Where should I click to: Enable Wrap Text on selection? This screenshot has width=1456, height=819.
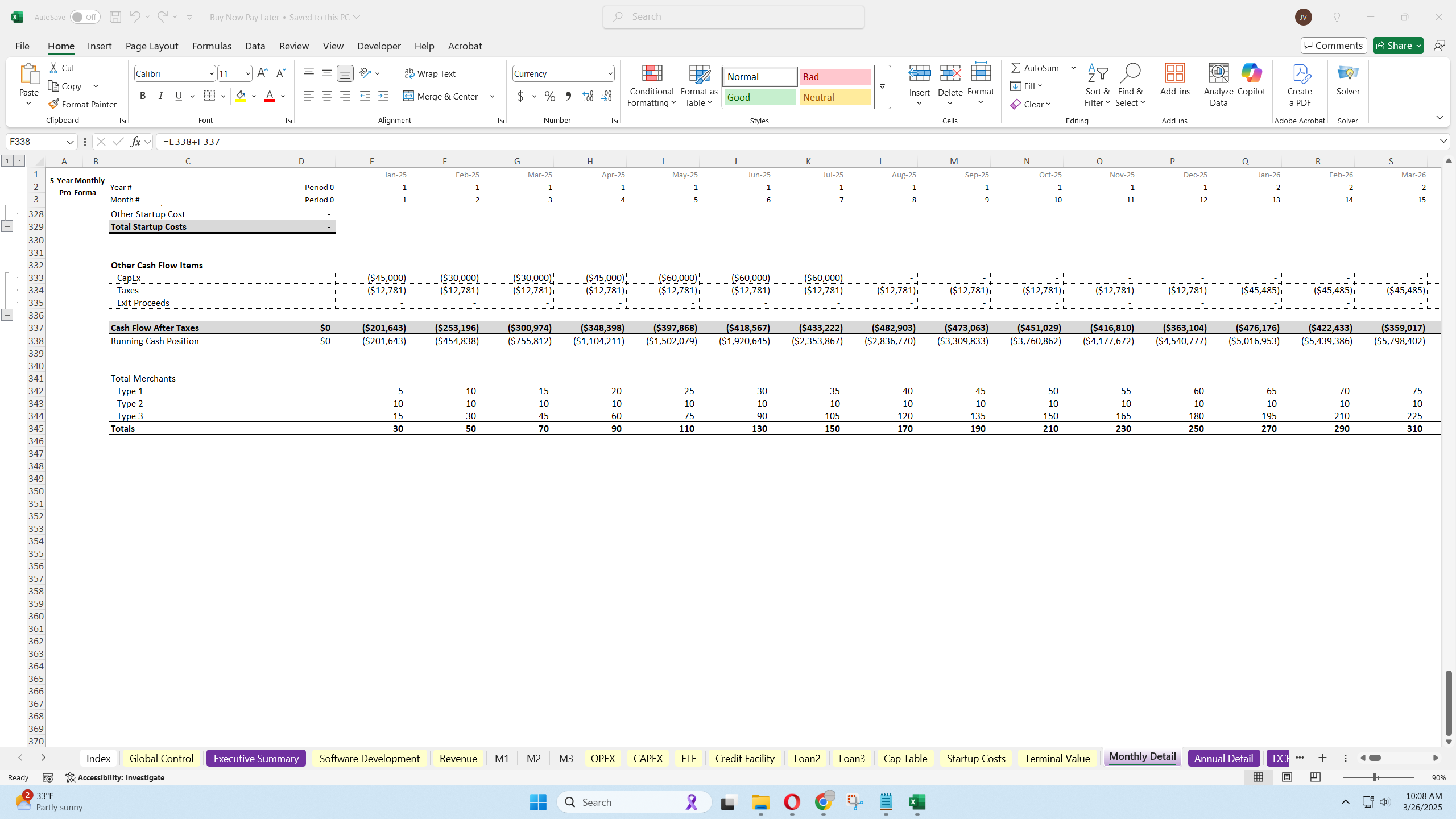[430, 73]
